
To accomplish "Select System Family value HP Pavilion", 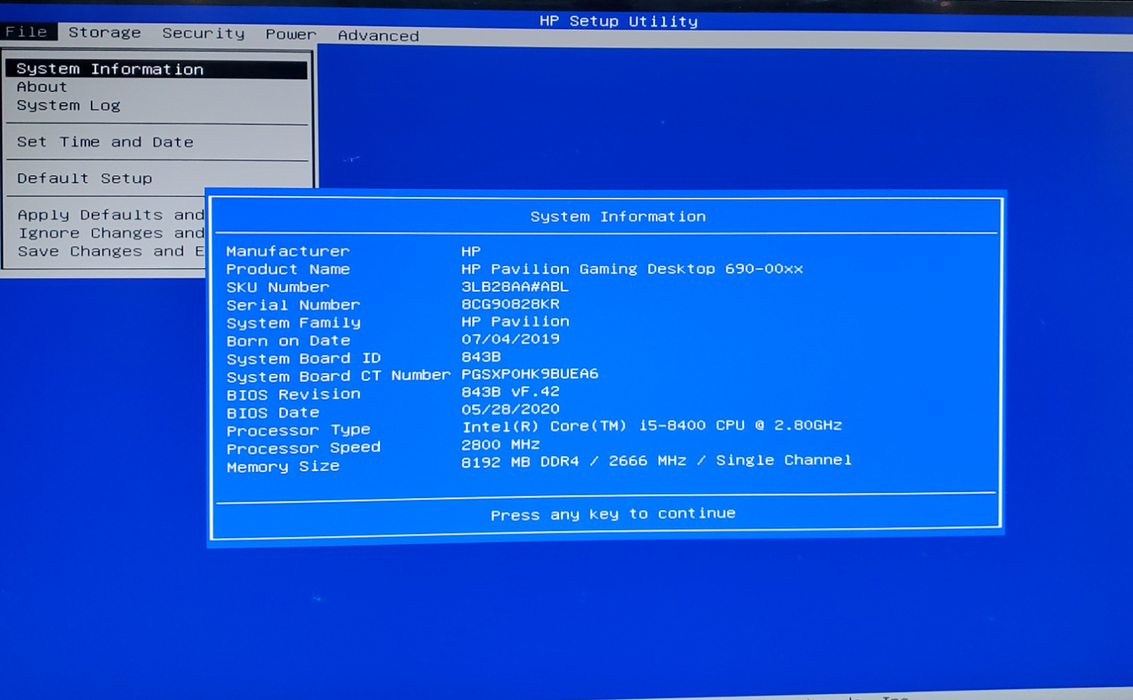I will coord(515,321).
